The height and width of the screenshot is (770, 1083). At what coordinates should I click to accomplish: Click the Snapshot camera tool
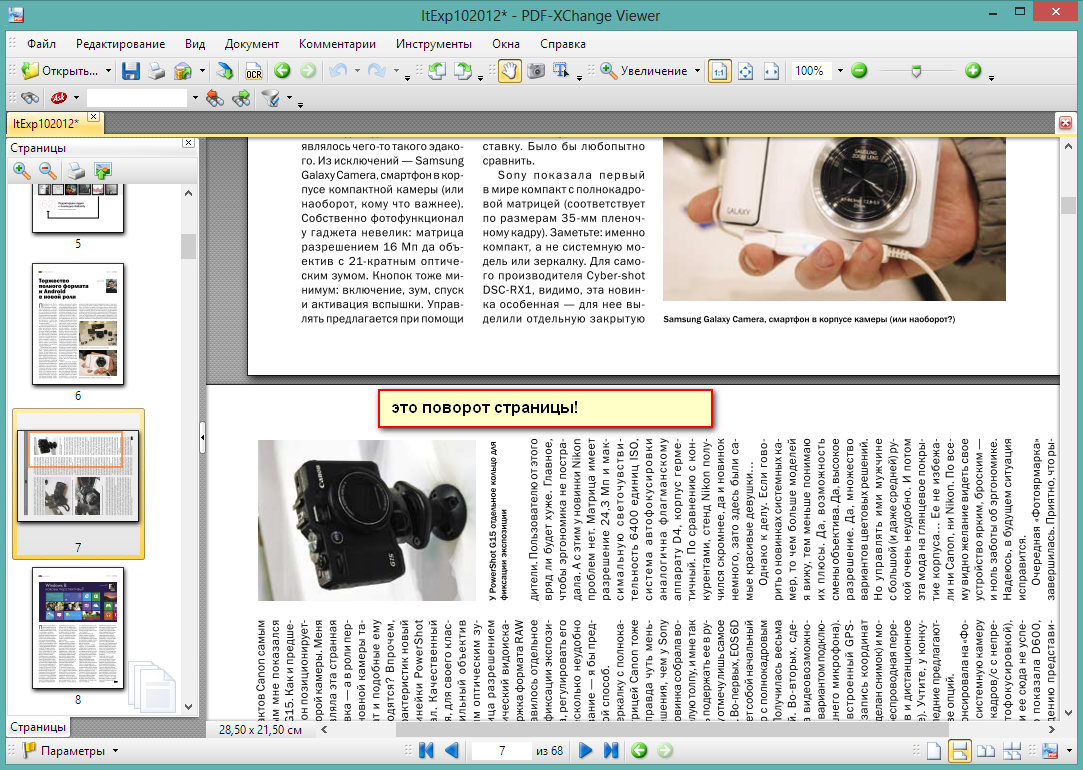(x=536, y=71)
